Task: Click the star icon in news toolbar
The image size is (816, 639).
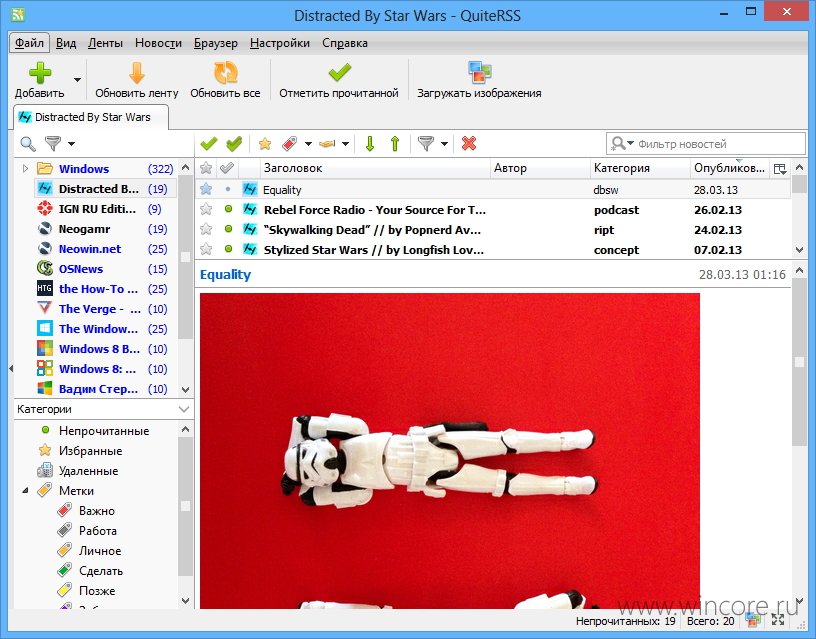Action: (265, 144)
